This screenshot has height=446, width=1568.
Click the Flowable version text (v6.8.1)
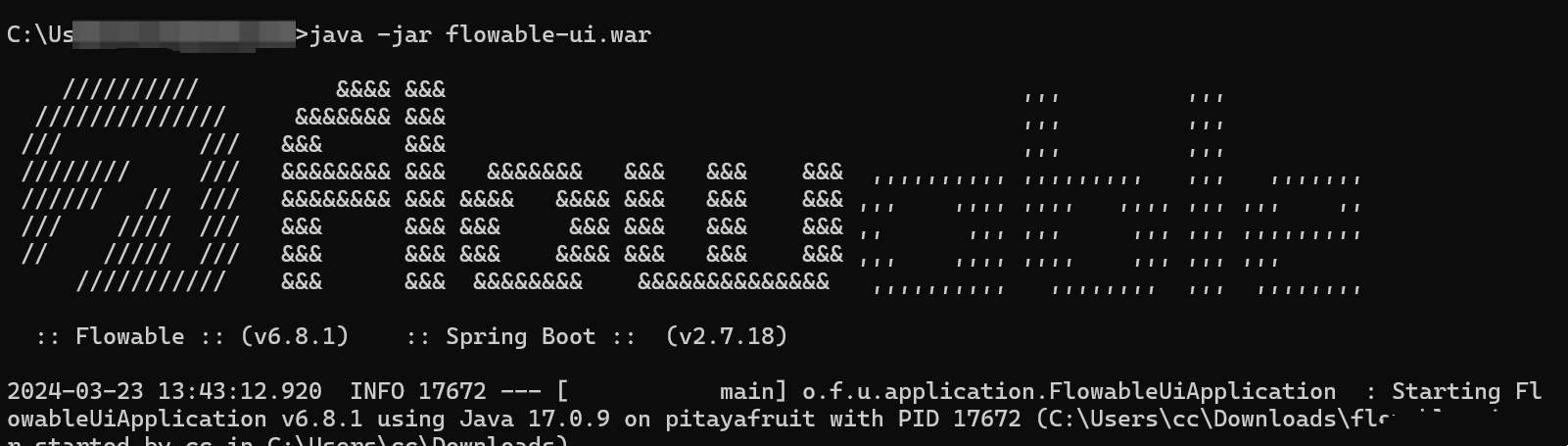[x=295, y=336]
